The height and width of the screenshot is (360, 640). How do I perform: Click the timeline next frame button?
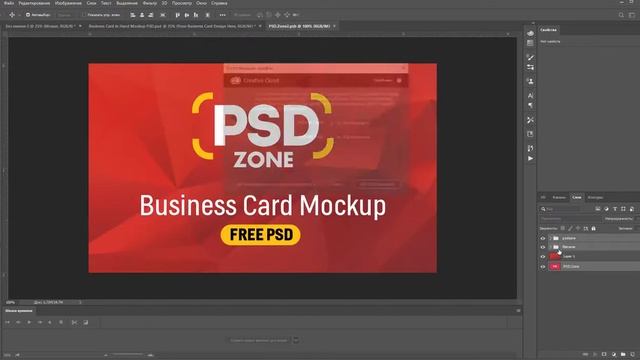tap(40, 322)
